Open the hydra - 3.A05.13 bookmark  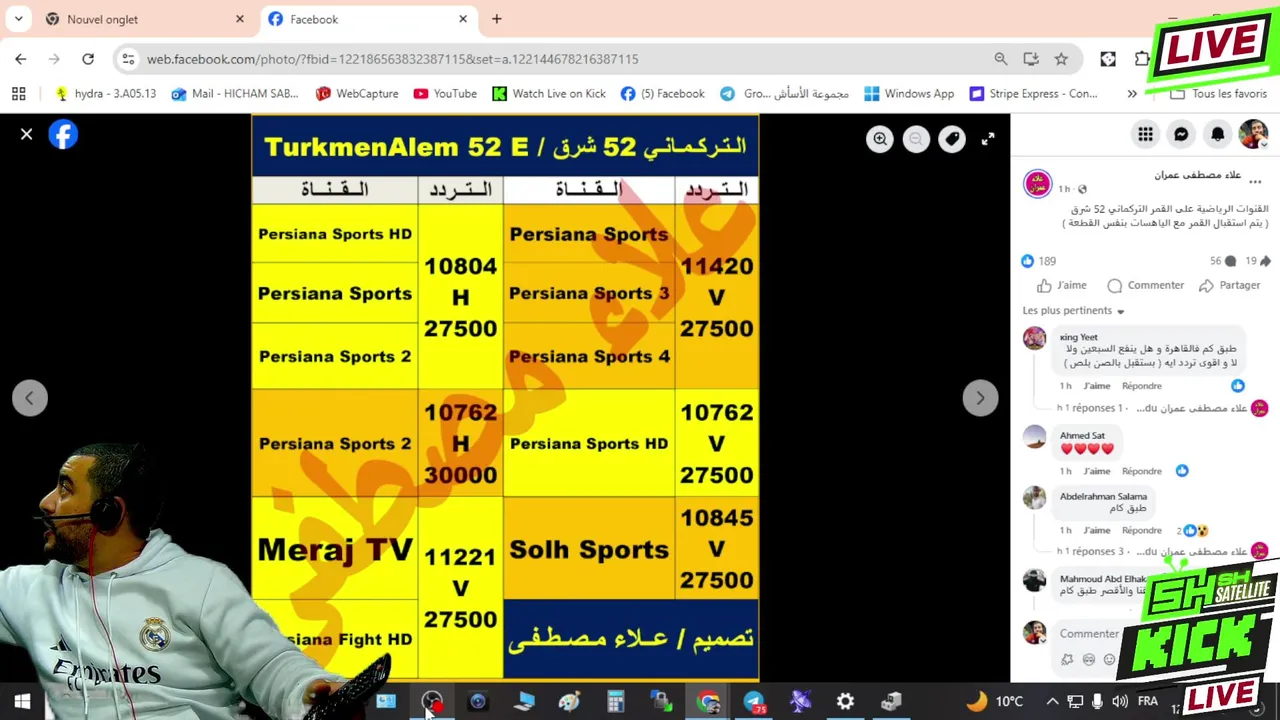pyautogui.click(x=105, y=93)
